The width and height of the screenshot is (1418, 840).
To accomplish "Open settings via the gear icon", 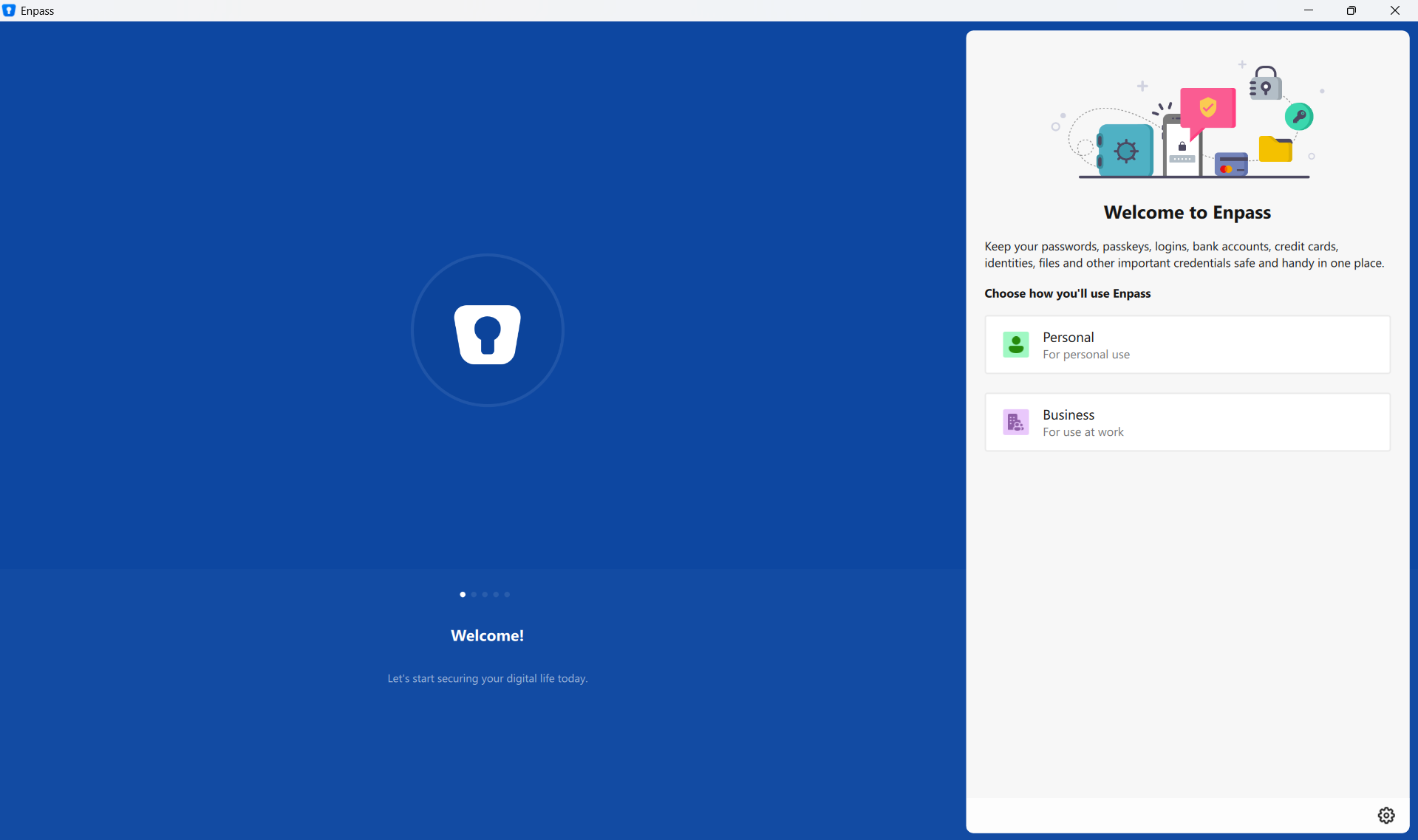I will (1386, 815).
